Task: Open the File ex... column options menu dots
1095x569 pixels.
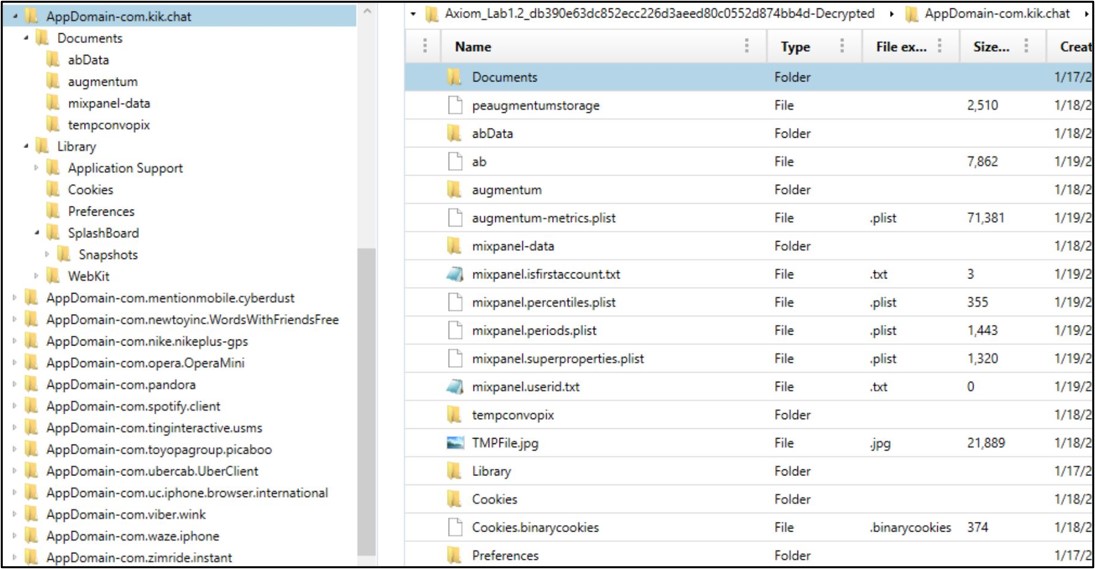Action: [x=939, y=46]
